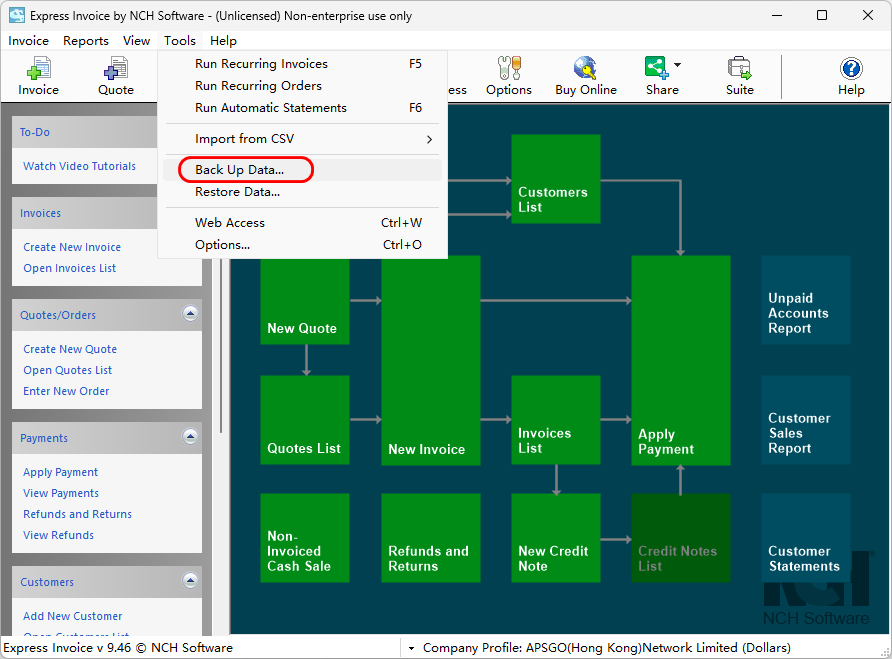Image resolution: width=892 pixels, height=659 pixels.
Task: Click the Create New Invoice link
Action: [72, 247]
